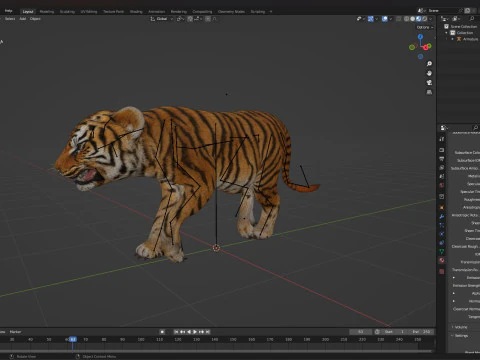Open proportional editing falloff menu
Screen dimensions: 480x360
214,19
